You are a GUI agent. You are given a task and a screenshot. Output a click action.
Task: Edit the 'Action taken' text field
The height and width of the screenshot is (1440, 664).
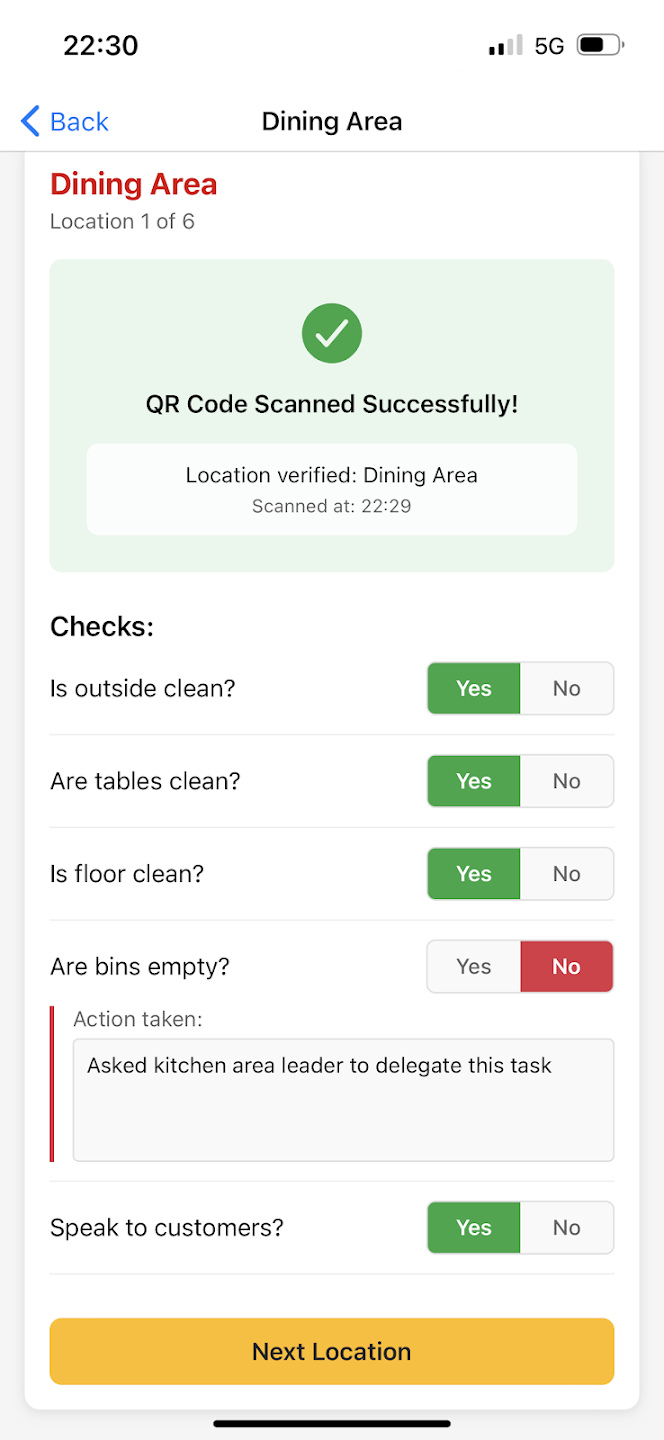[343, 1099]
